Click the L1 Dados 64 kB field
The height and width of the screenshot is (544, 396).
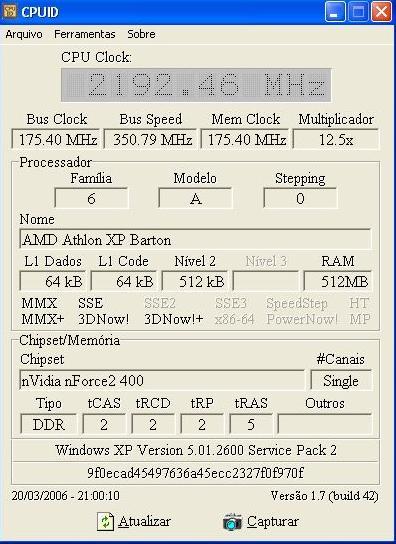tap(53, 281)
